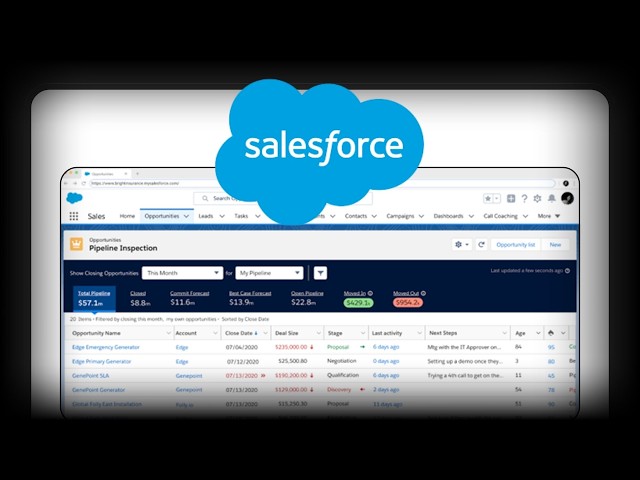Image resolution: width=640 pixels, height=480 pixels.
Task: Click the red arrow beside Discovery stage
Action: coord(362,389)
